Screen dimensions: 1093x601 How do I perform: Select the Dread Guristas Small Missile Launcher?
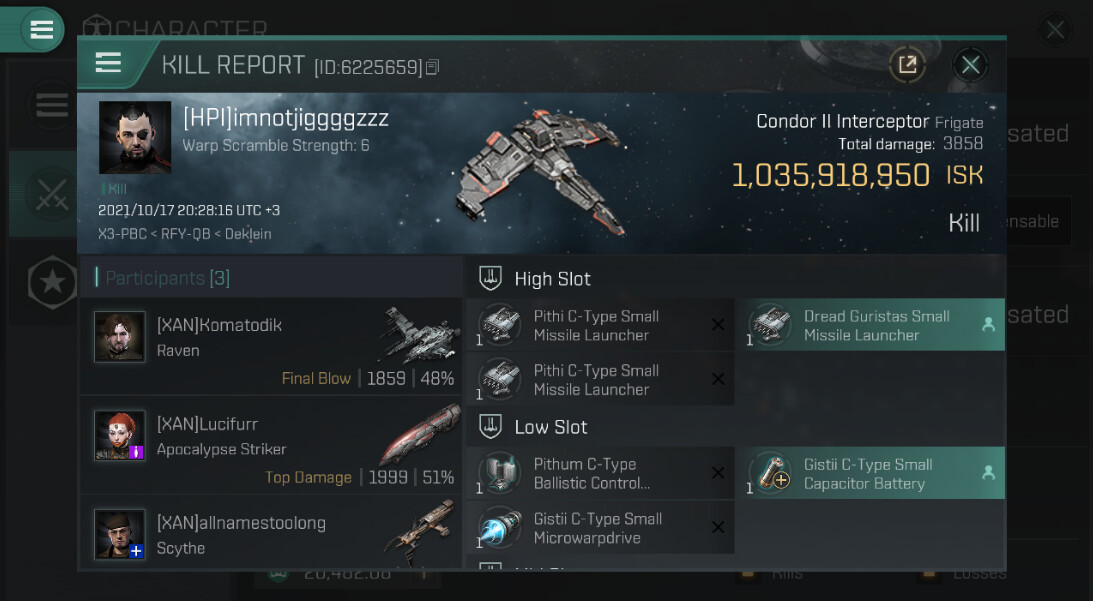[871, 325]
